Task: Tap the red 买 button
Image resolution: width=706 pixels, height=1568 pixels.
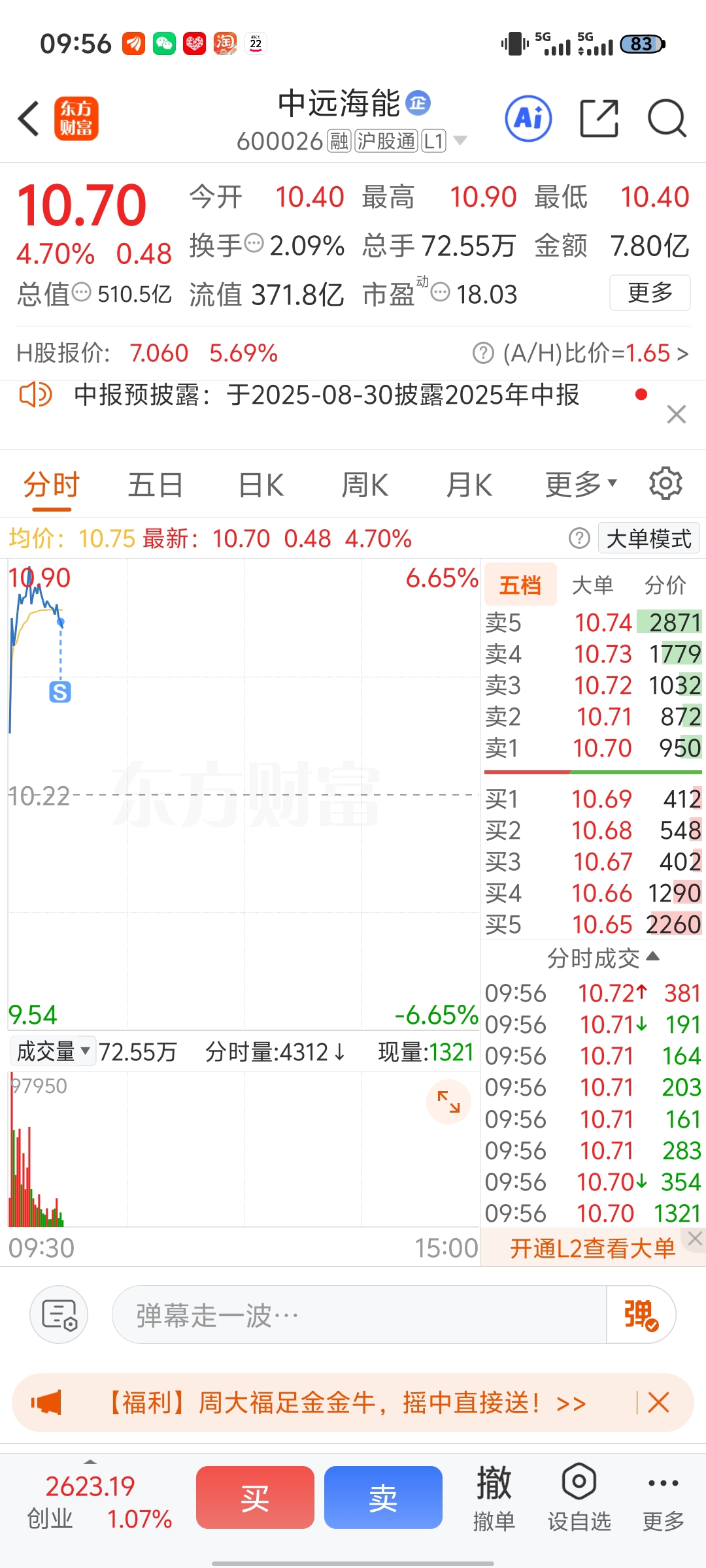Action: point(255,1497)
